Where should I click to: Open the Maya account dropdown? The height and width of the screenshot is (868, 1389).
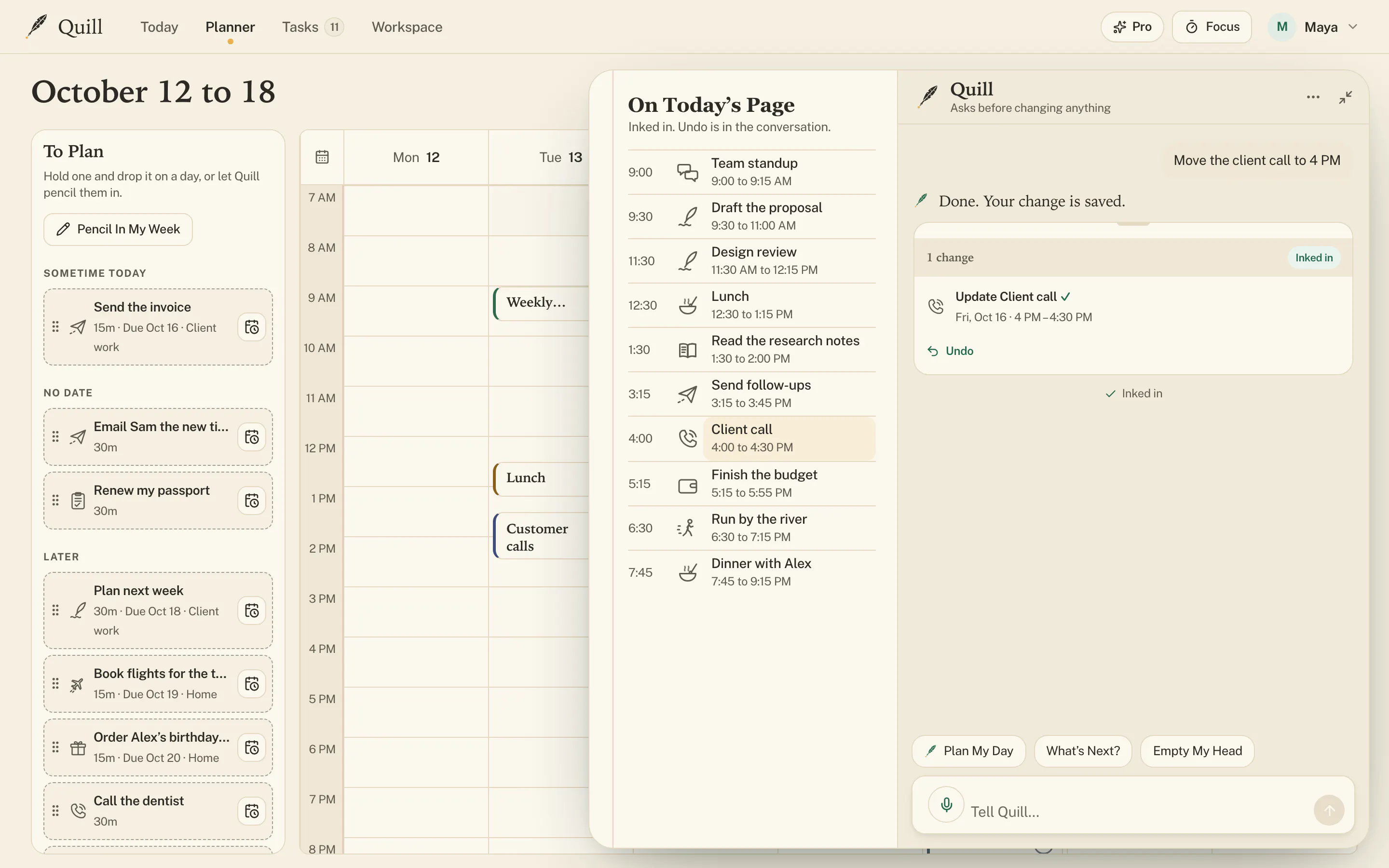click(1313, 27)
